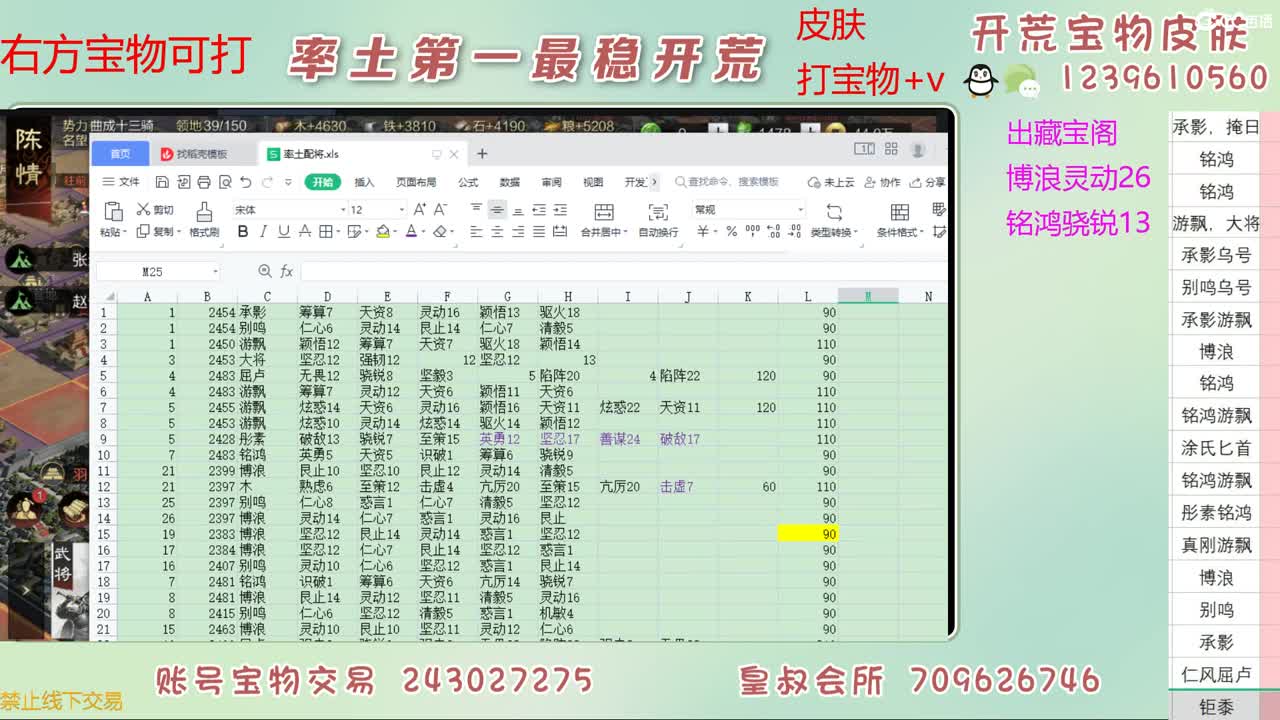Switch to Page Layout (页面布局) tab
Image resolution: width=1280 pixels, height=720 pixels.
click(416, 182)
